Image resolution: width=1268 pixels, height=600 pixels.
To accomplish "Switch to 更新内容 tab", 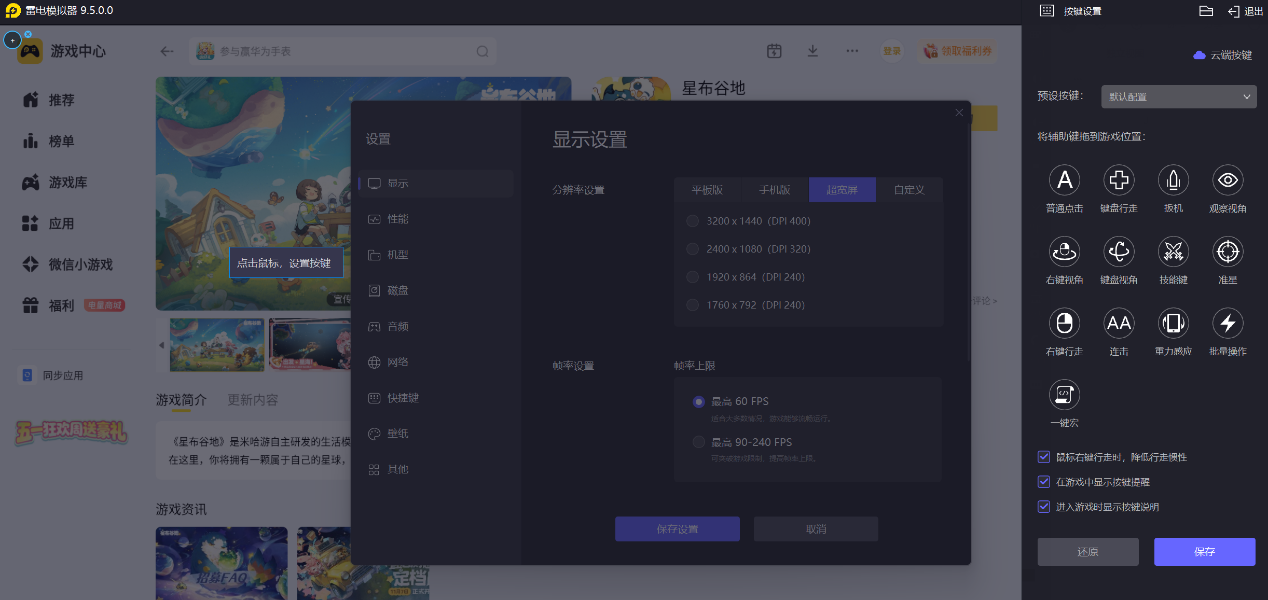I will tap(253, 400).
